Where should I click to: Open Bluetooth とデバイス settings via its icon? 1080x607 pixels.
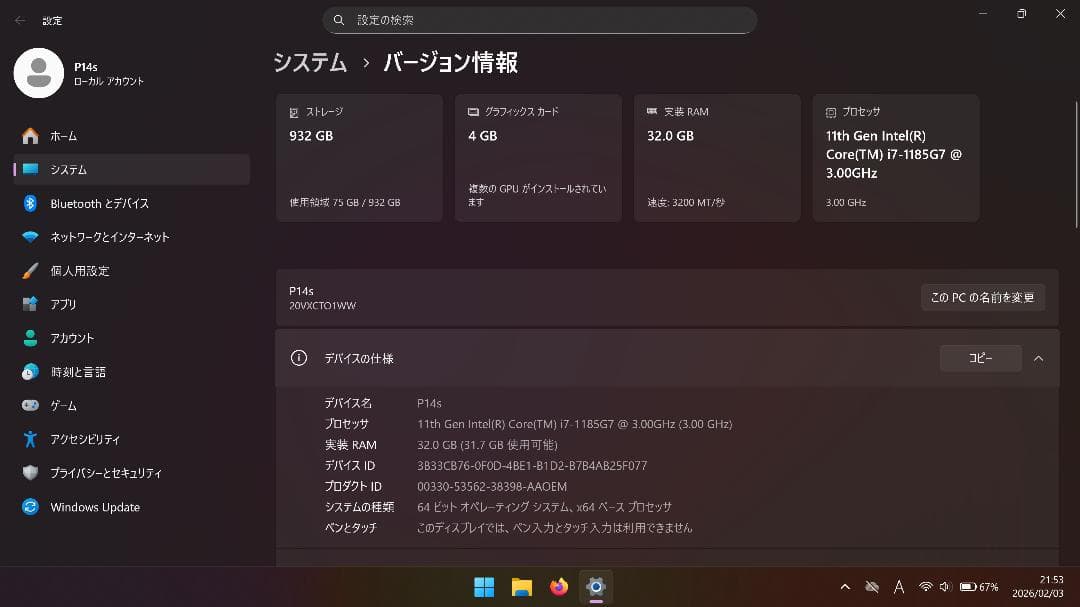click(x=32, y=203)
